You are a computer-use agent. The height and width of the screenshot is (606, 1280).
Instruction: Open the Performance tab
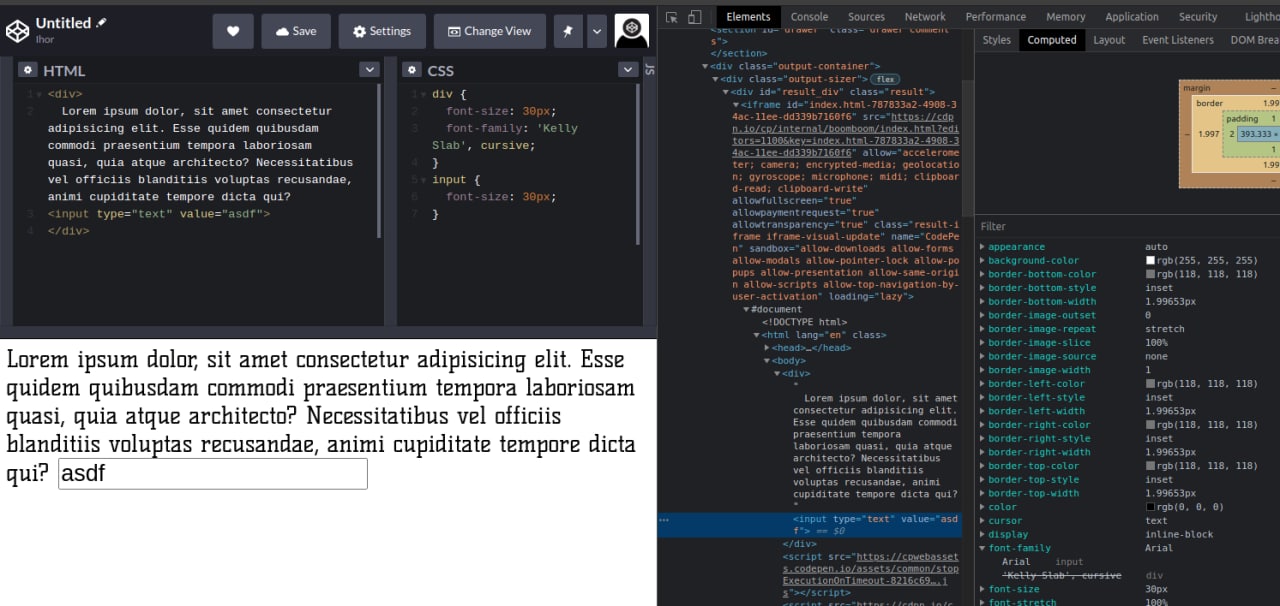click(x=996, y=17)
